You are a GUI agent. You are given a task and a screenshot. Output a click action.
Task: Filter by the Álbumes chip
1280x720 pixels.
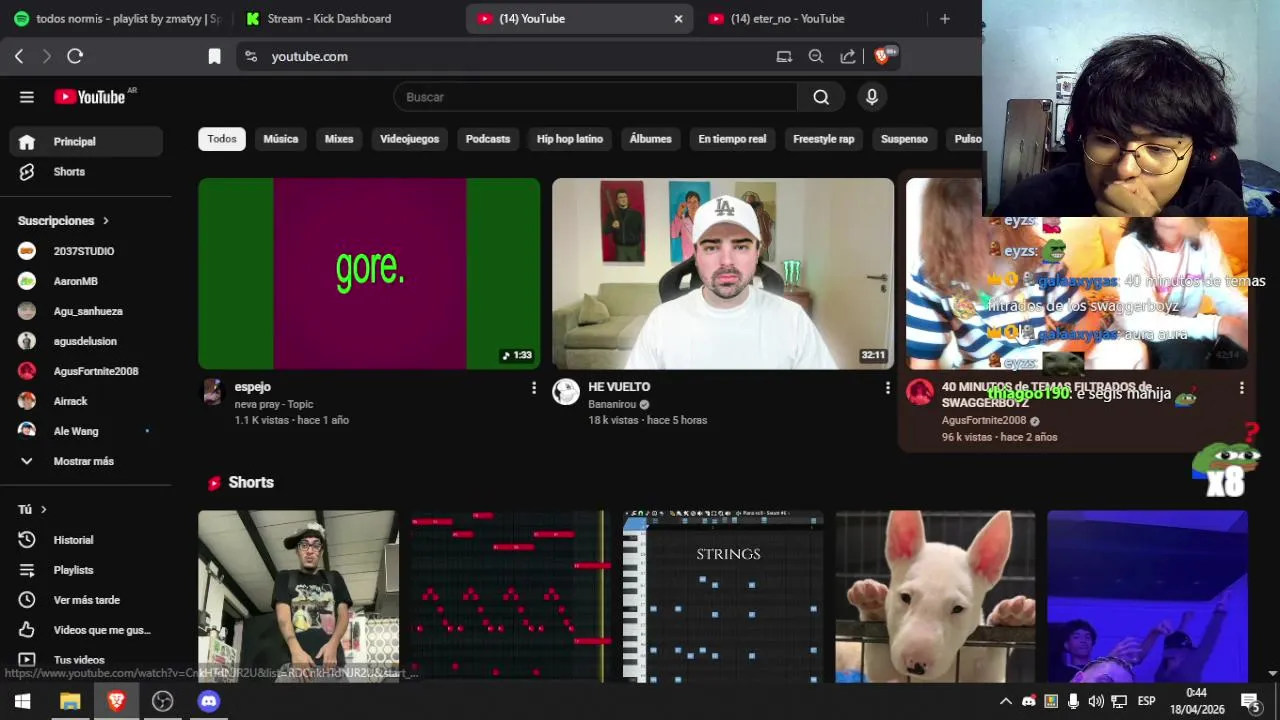click(651, 139)
